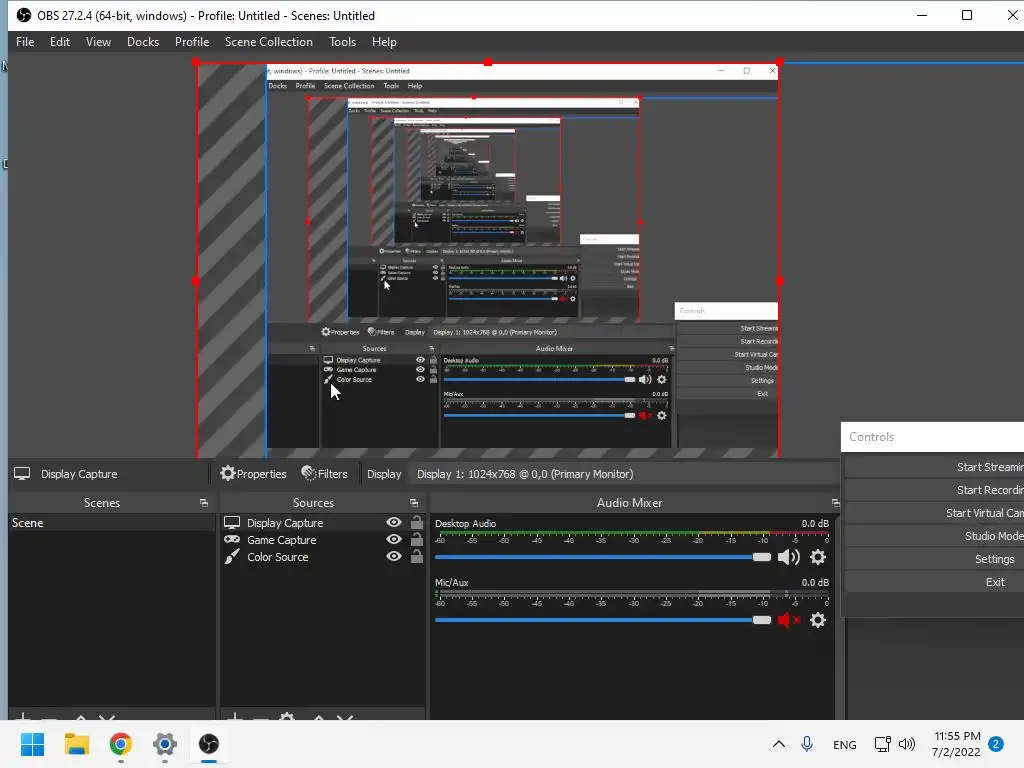
Task: Open the Docks menu
Action: (x=143, y=42)
